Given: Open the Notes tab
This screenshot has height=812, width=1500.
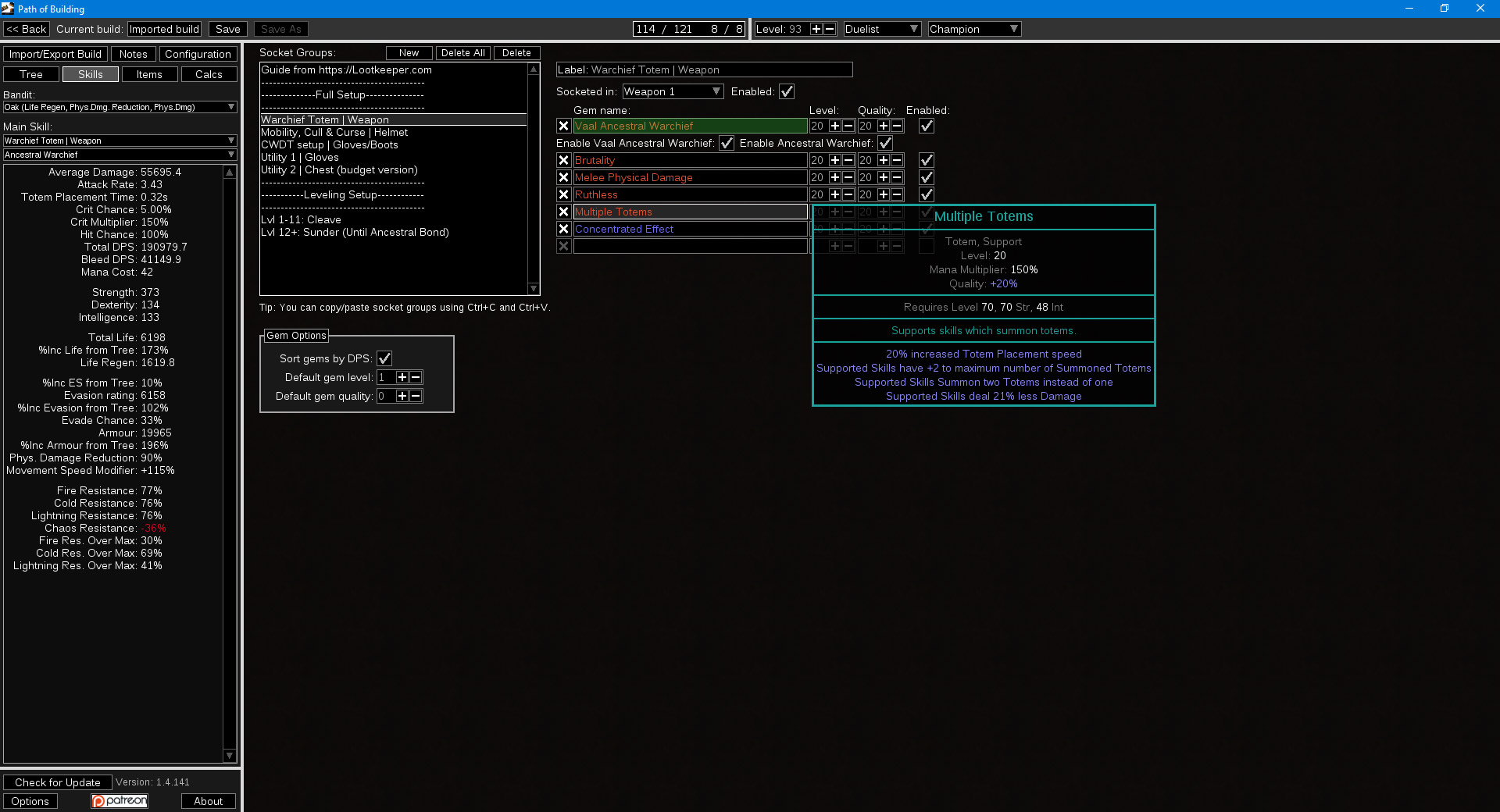Looking at the screenshot, I should pos(133,54).
